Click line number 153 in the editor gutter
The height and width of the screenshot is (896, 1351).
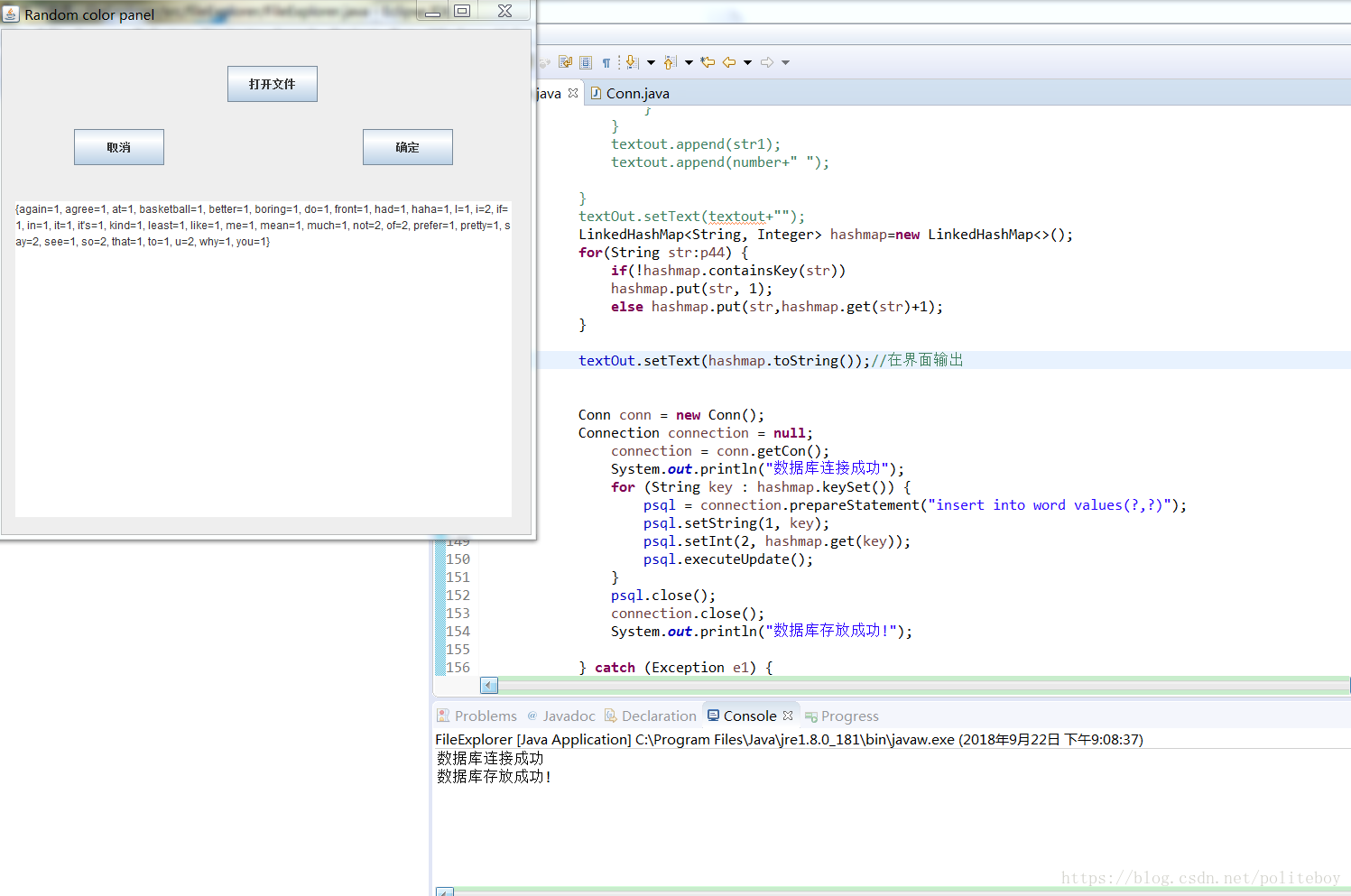(x=458, y=614)
